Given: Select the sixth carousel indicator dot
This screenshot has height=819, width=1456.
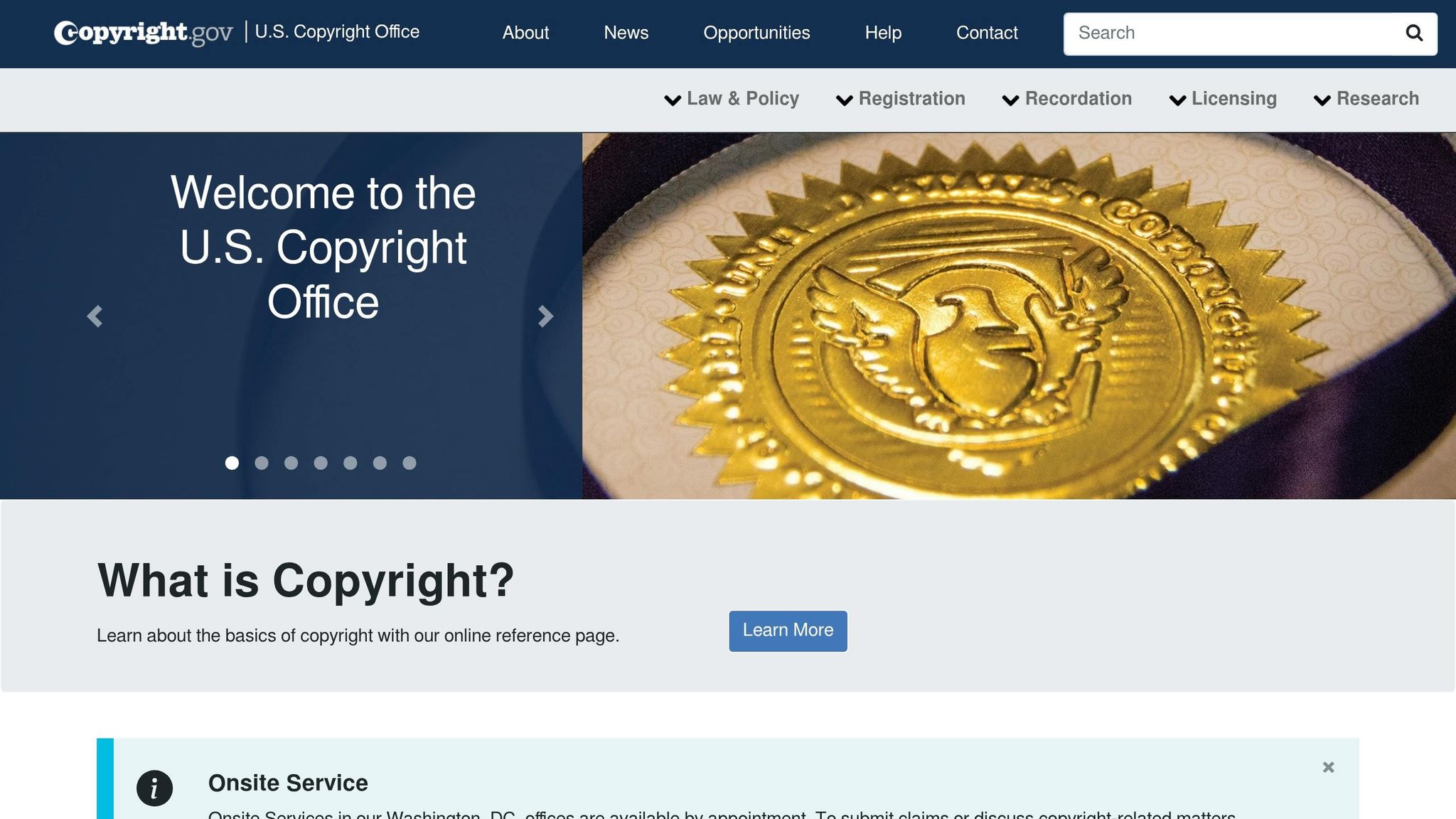Looking at the screenshot, I should 380,463.
